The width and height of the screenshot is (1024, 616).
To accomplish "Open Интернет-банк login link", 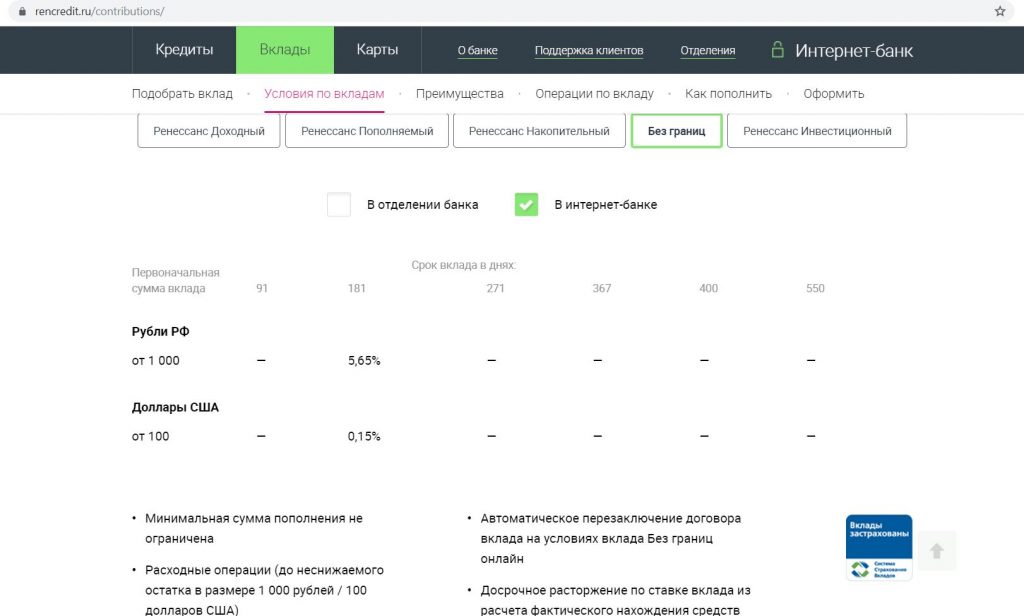I will [x=854, y=50].
